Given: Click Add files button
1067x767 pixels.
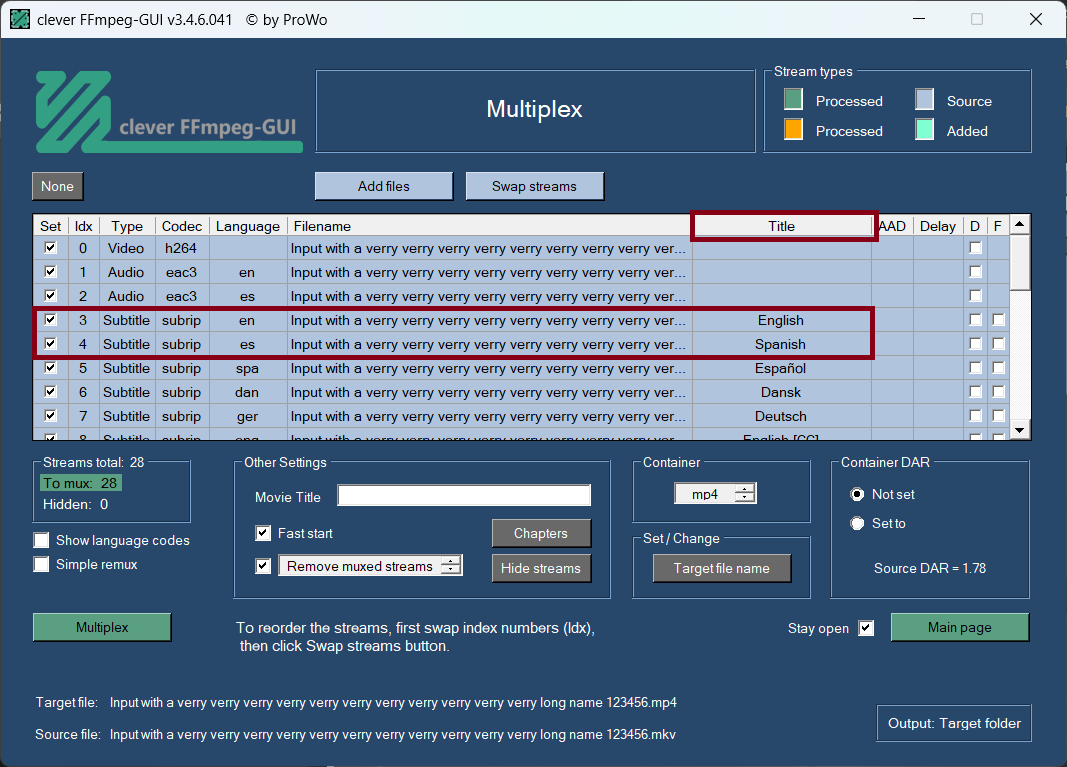Looking at the screenshot, I should 384,186.
